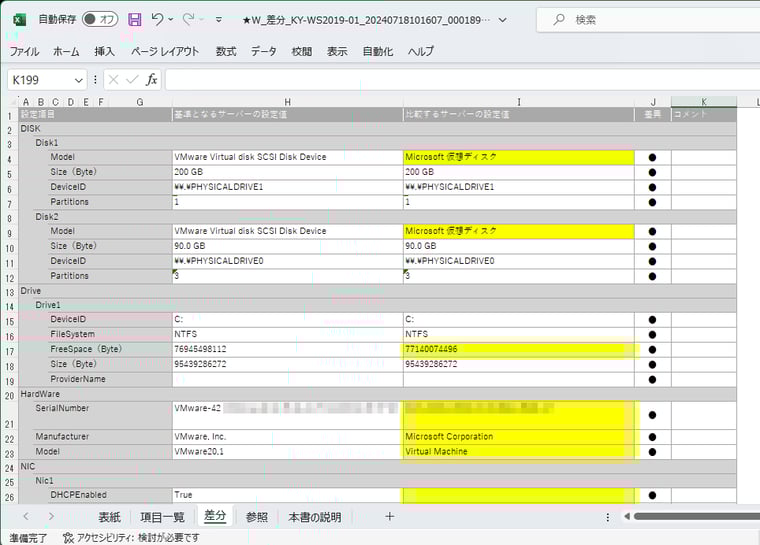
Task: Select column K header
Action: [x=704, y=102]
